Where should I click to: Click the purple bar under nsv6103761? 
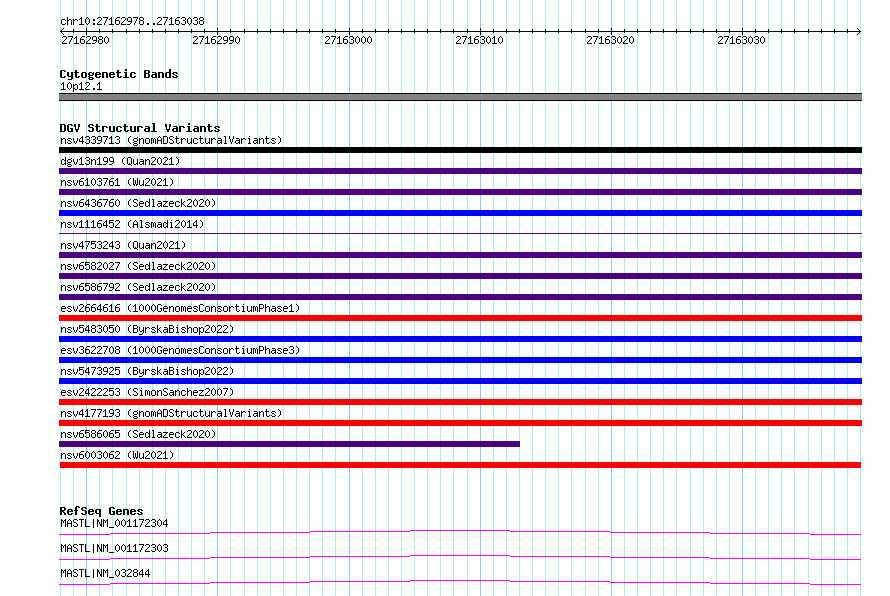[460, 192]
